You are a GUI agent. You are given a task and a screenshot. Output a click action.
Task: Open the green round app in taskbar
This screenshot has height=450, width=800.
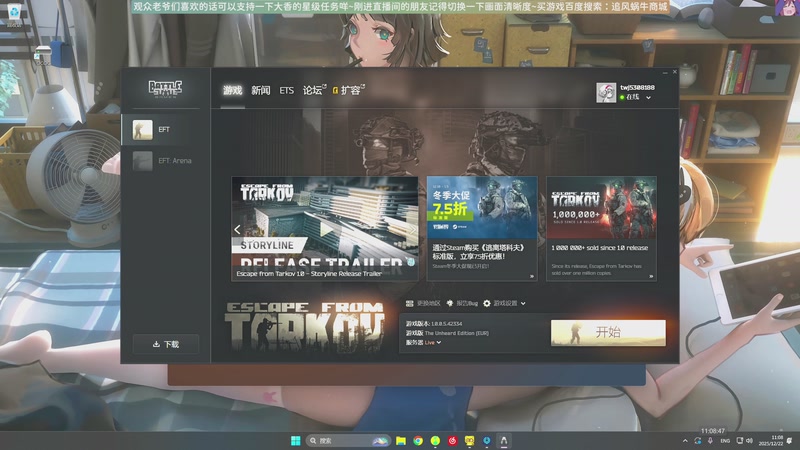tap(435, 440)
